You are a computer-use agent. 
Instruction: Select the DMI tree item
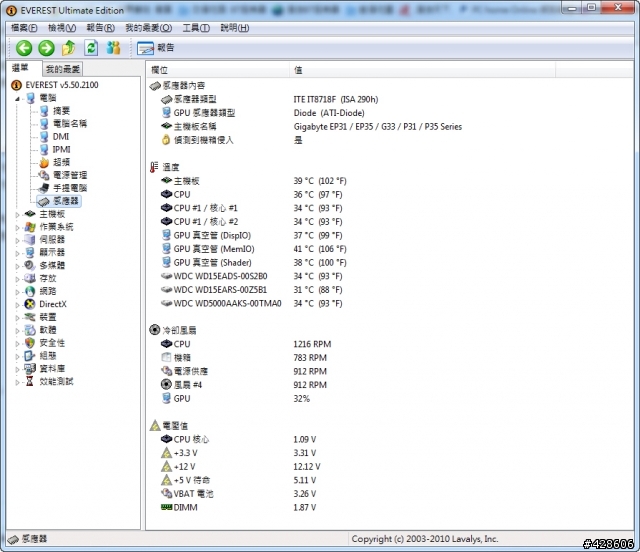pos(61,137)
